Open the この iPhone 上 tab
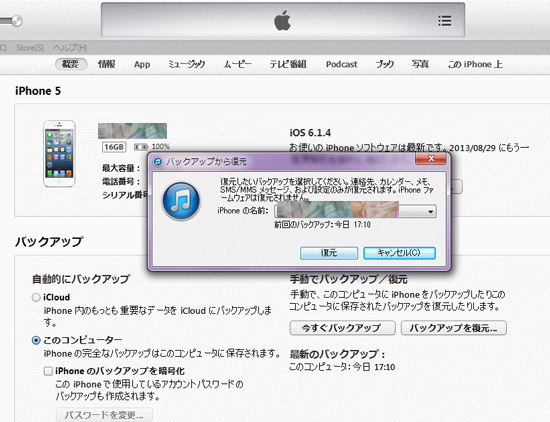 pyautogui.click(x=475, y=64)
